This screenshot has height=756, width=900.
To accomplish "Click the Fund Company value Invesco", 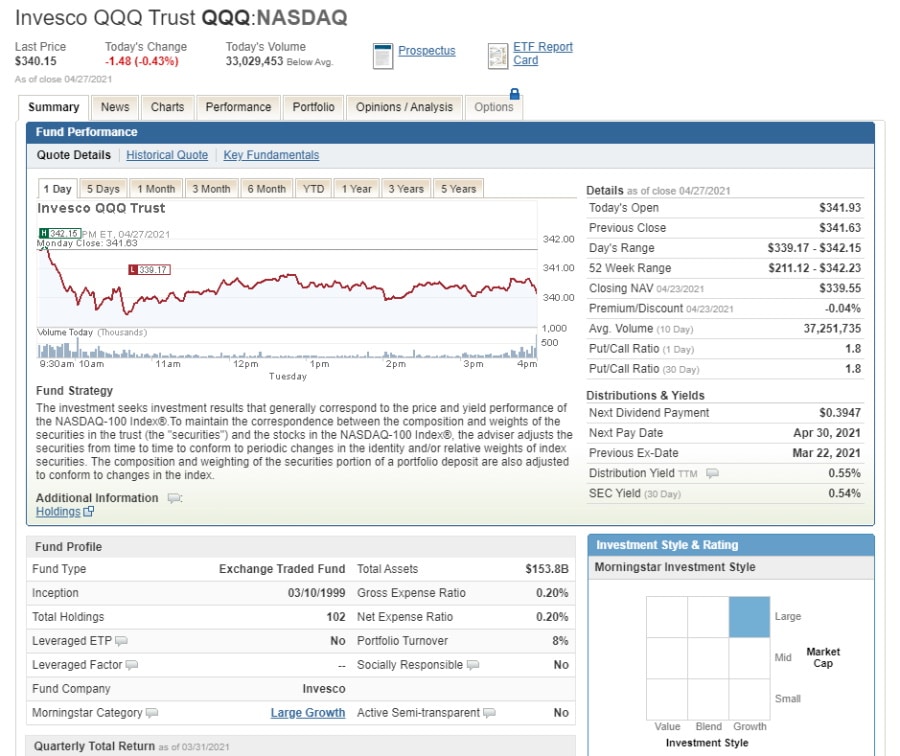I will (x=324, y=689).
